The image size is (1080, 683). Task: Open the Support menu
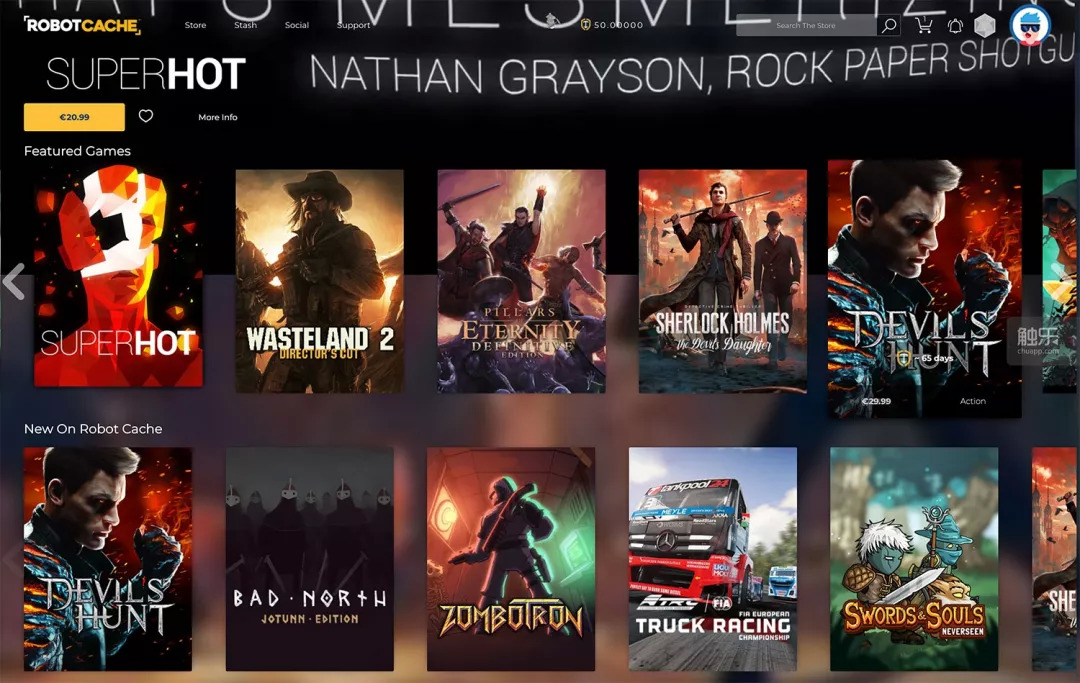(353, 25)
